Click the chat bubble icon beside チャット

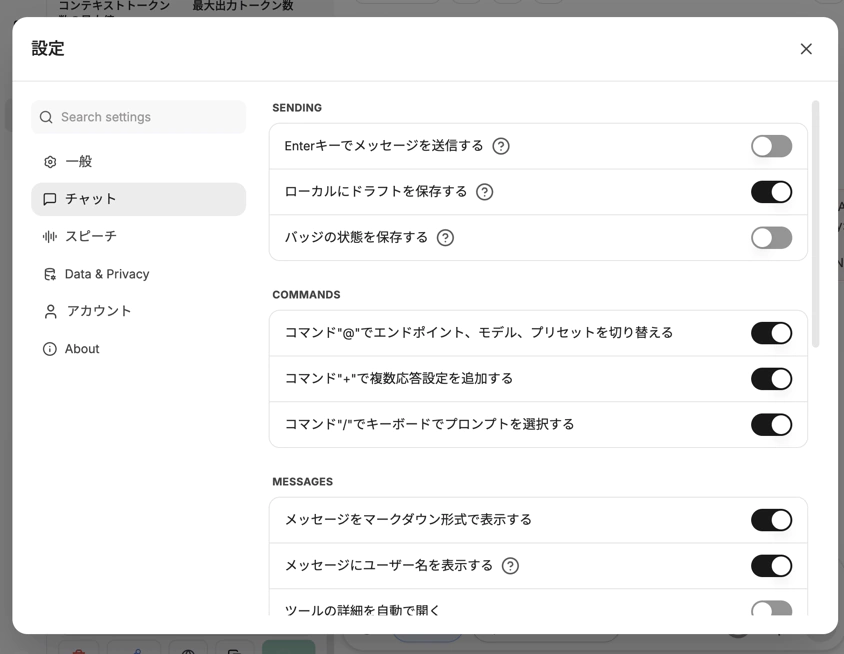[50, 199]
